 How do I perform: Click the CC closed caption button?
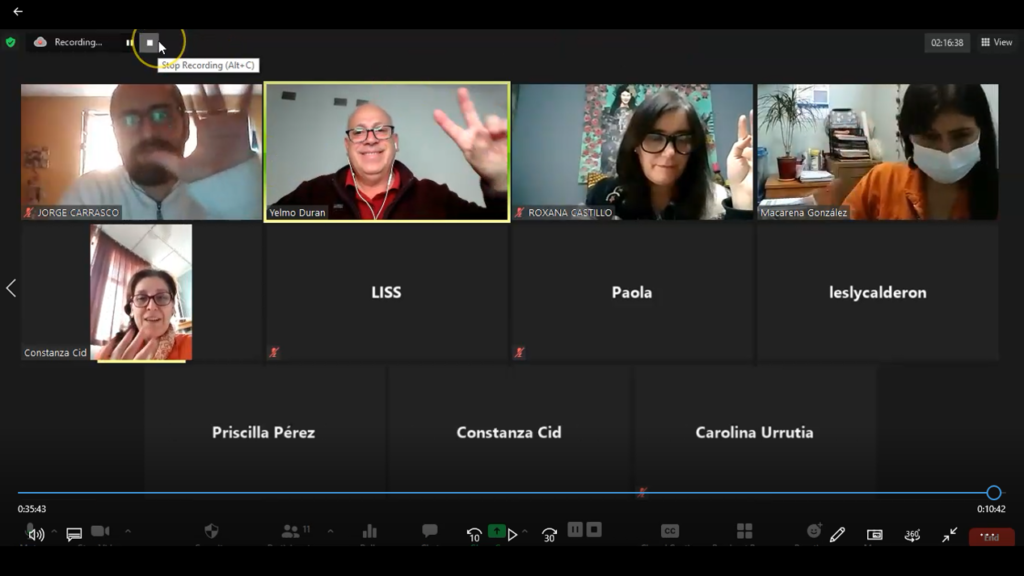(x=670, y=531)
